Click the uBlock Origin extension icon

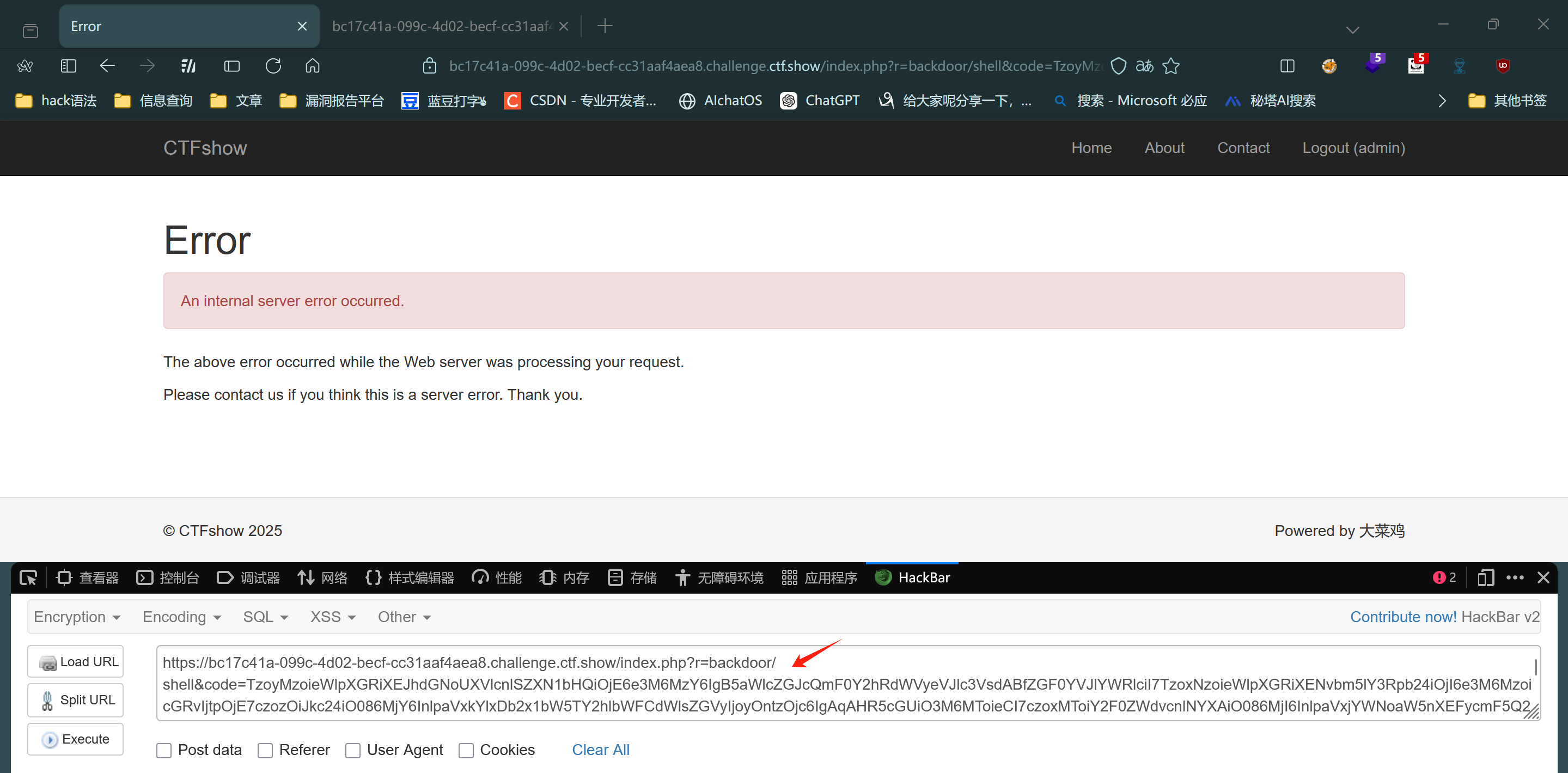[1503, 66]
